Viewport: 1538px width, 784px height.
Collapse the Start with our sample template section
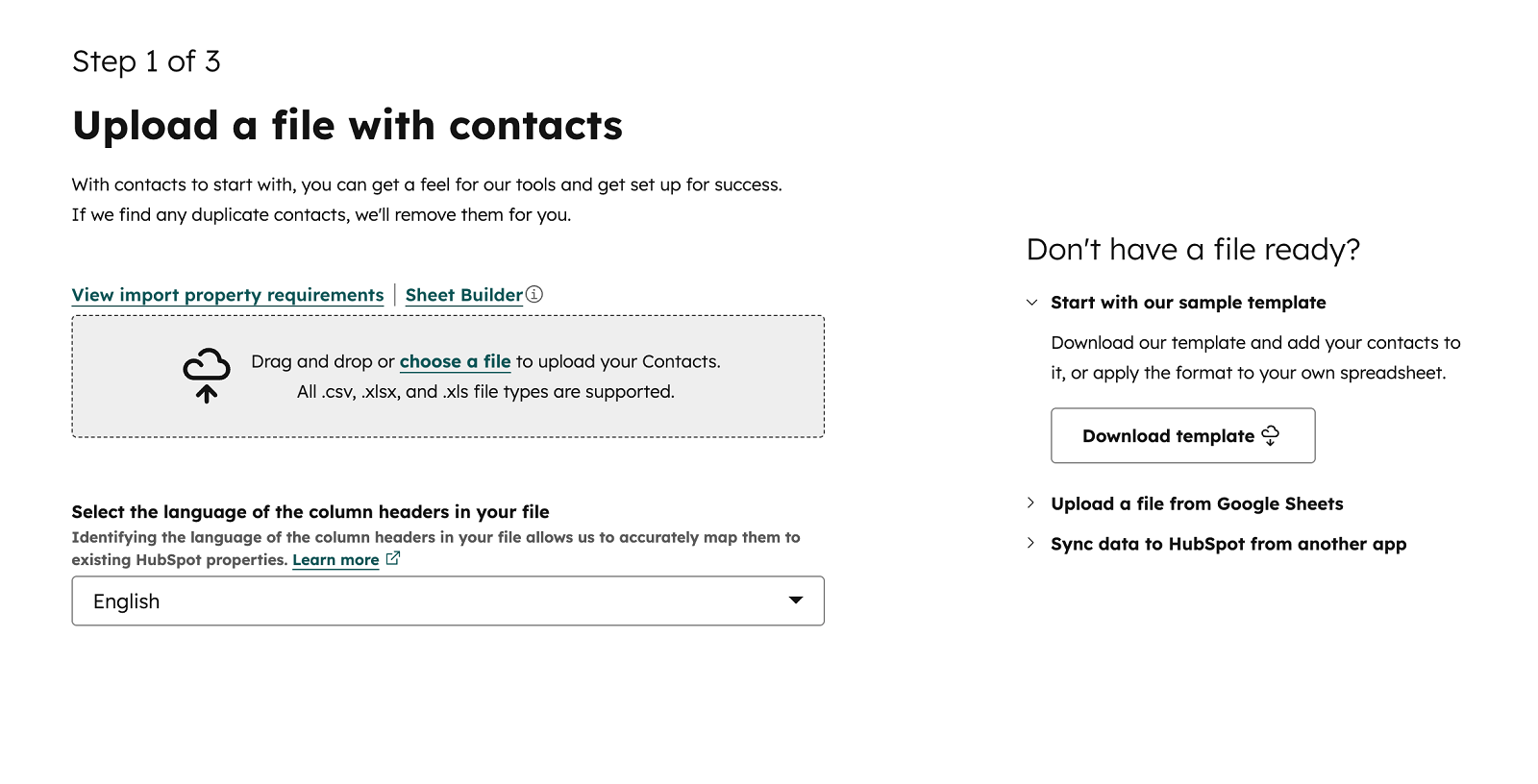pyautogui.click(x=1032, y=302)
